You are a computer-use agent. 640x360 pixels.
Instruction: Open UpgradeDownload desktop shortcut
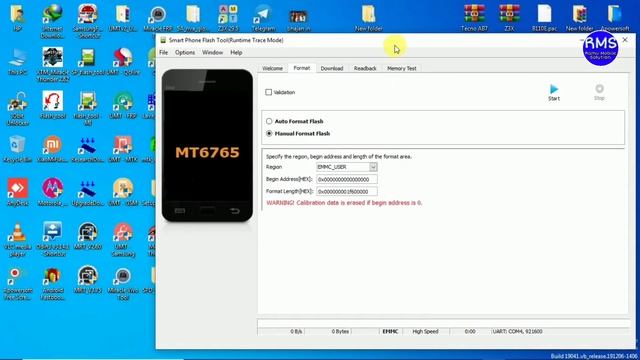[88, 192]
